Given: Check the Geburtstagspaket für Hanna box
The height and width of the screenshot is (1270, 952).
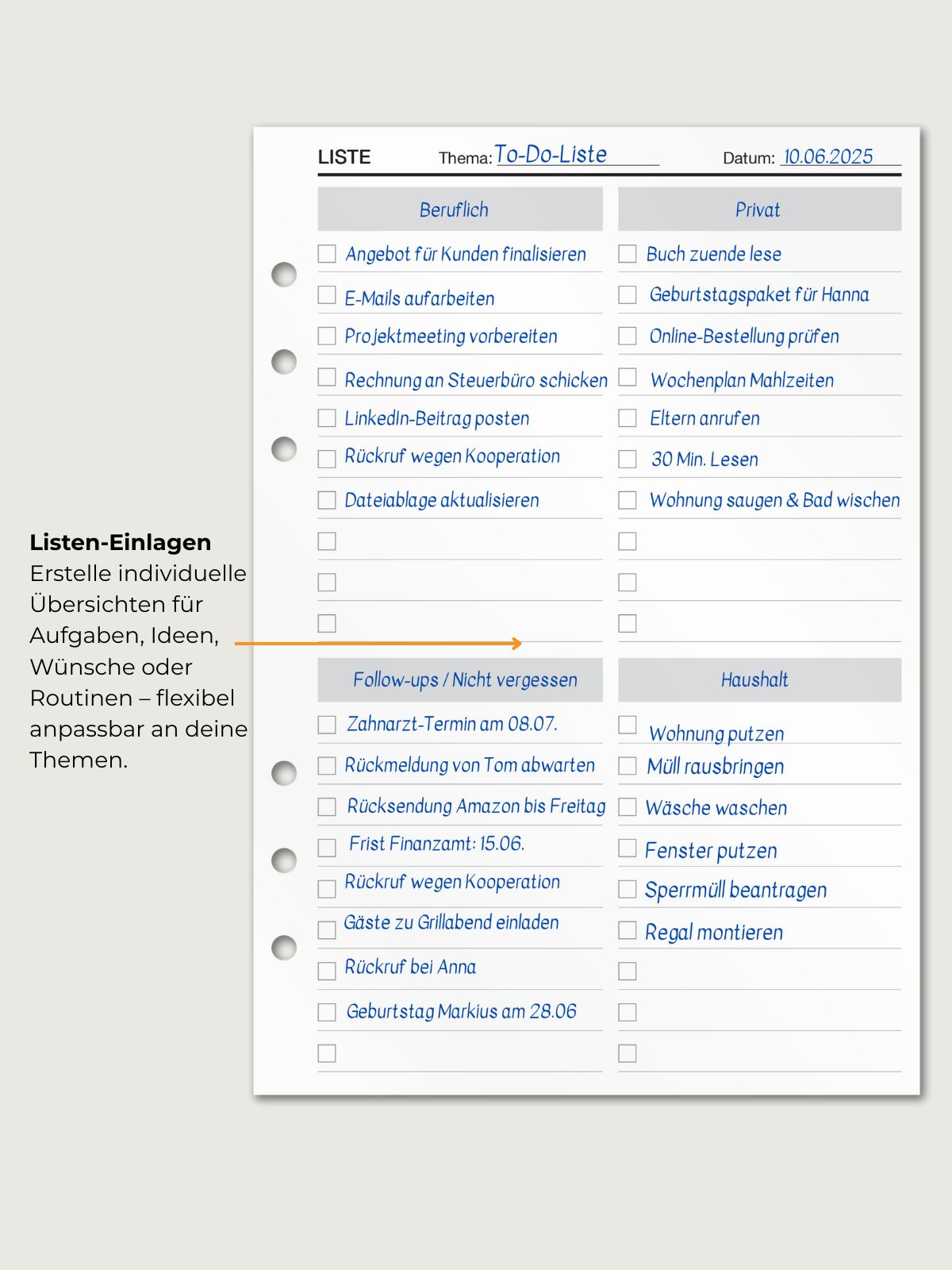Looking at the screenshot, I should click(x=628, y=295).
